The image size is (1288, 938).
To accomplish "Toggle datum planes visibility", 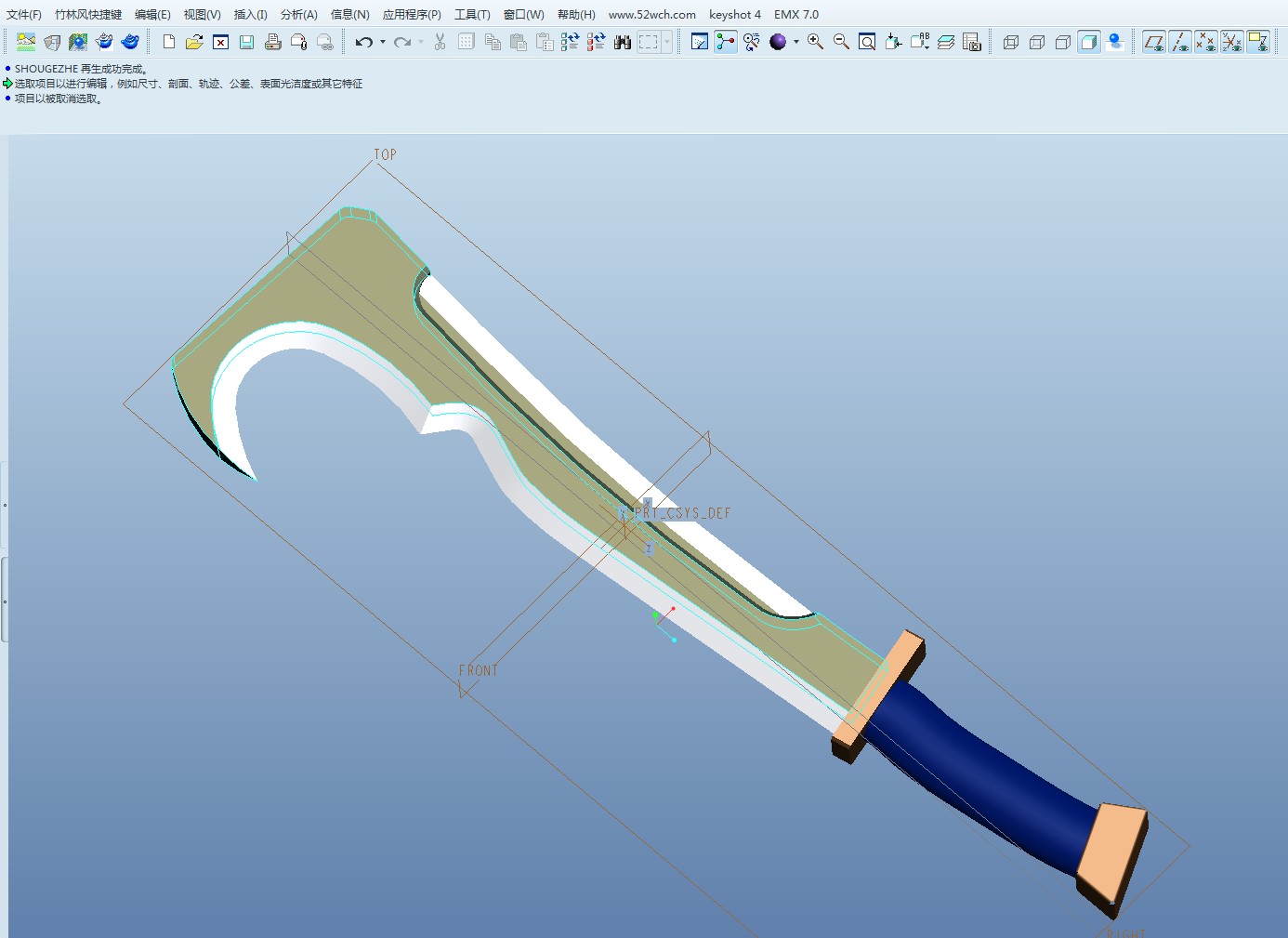I will 1154,42.
